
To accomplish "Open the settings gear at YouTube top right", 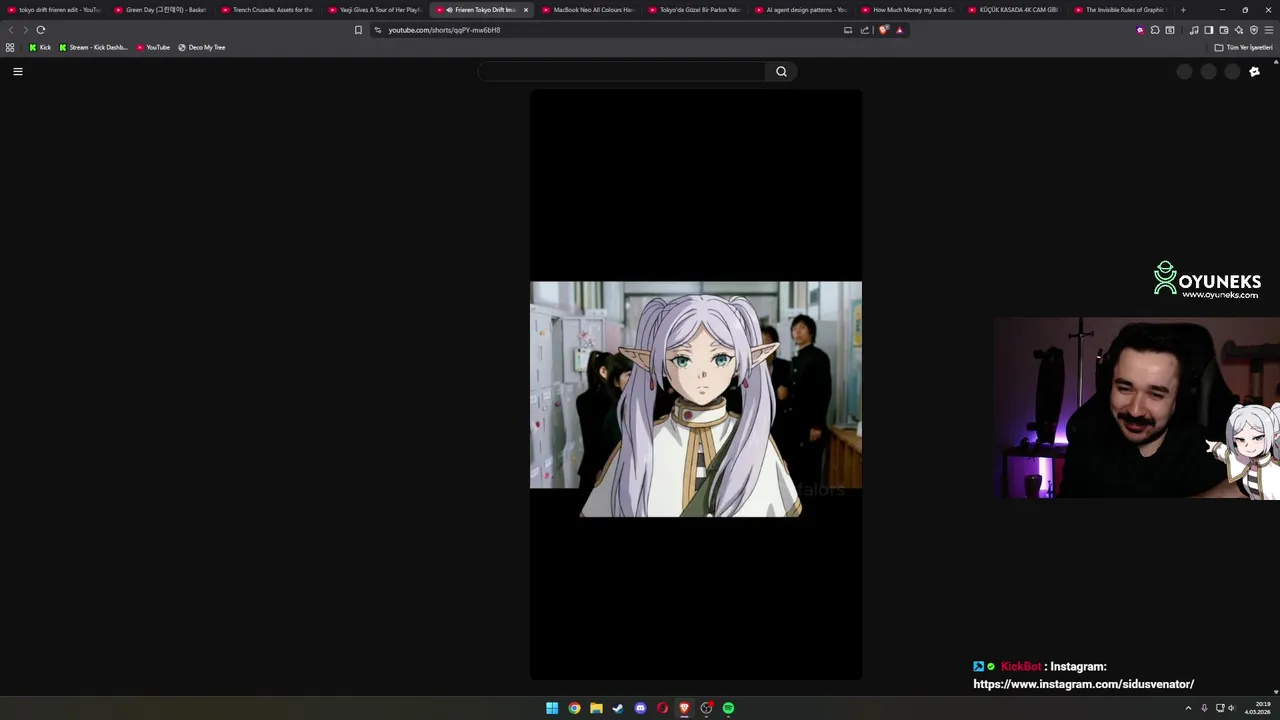I will coord(1254,71).
